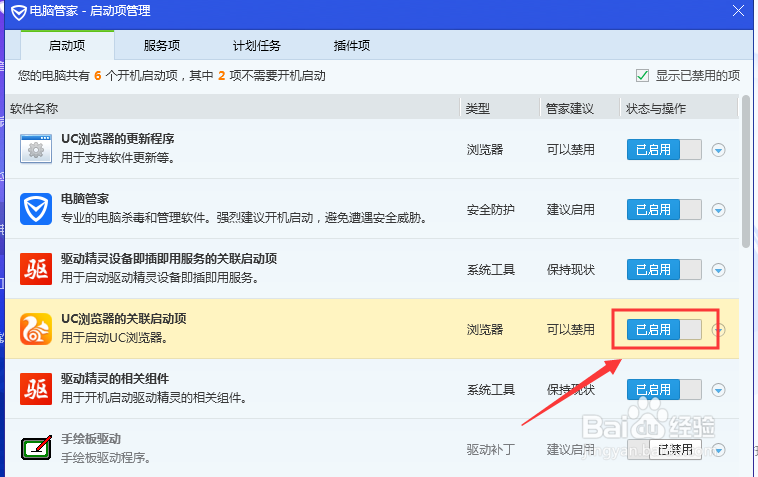
Task: Click 用于启动UC浏览器 description text
Action: (114, 337)
